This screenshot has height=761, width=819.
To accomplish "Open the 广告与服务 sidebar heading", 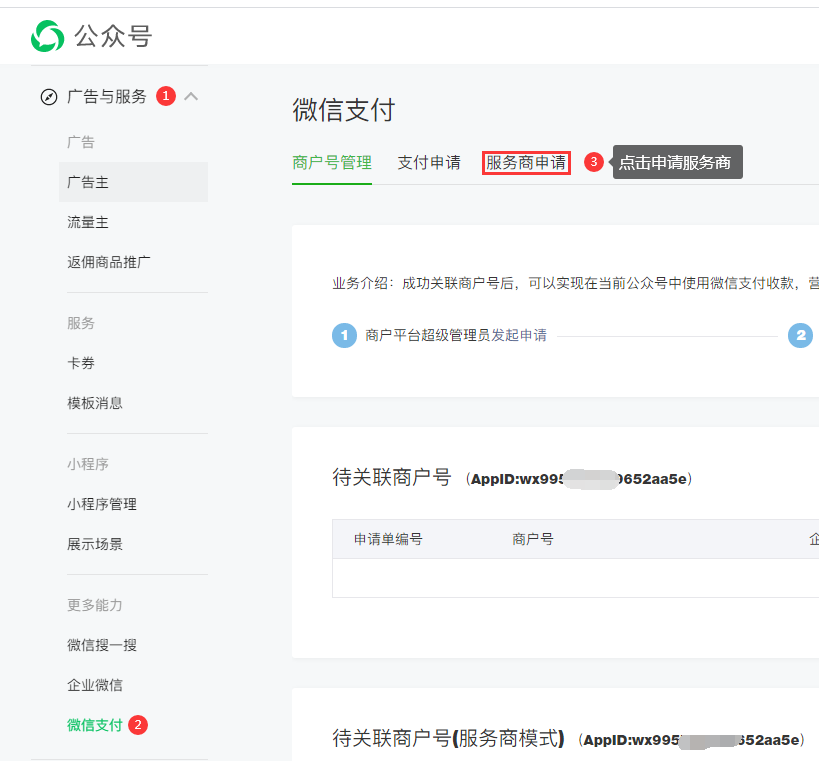I will [107, 97].
